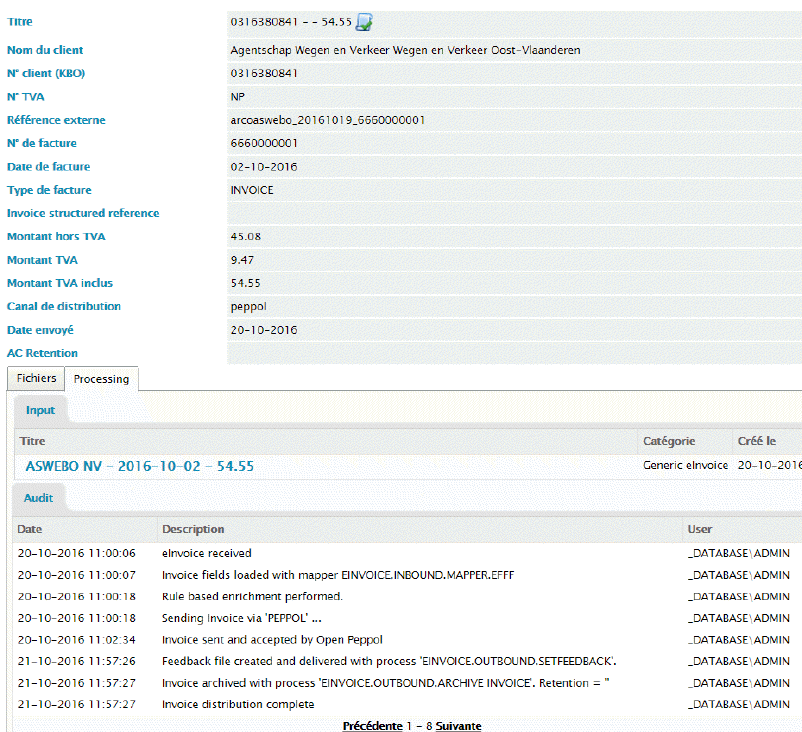Screen dimensions: 802x732
Task: Click the User column header
Action: click(700, 529)
